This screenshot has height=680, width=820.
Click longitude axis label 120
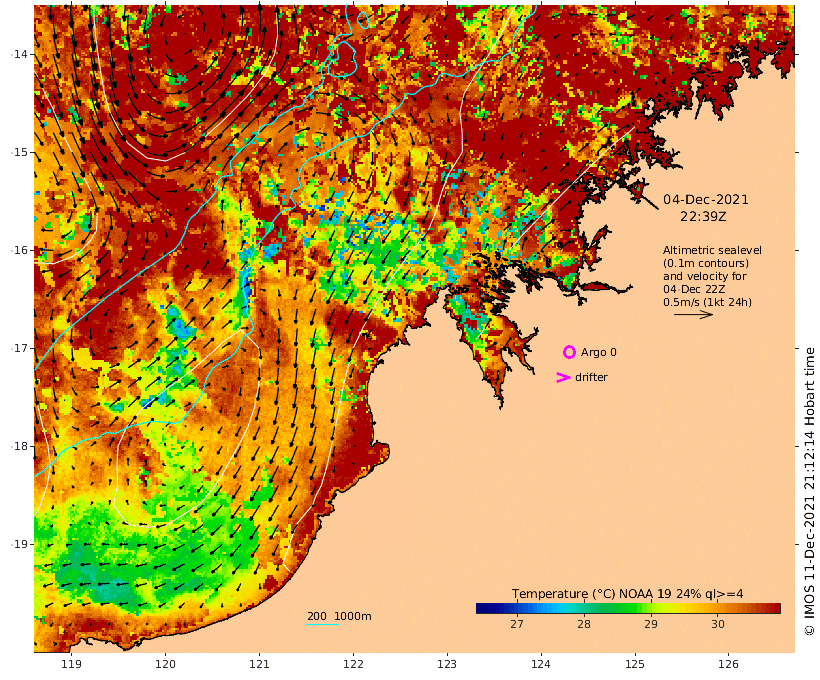pyautogui.click(x=165, y=664)
